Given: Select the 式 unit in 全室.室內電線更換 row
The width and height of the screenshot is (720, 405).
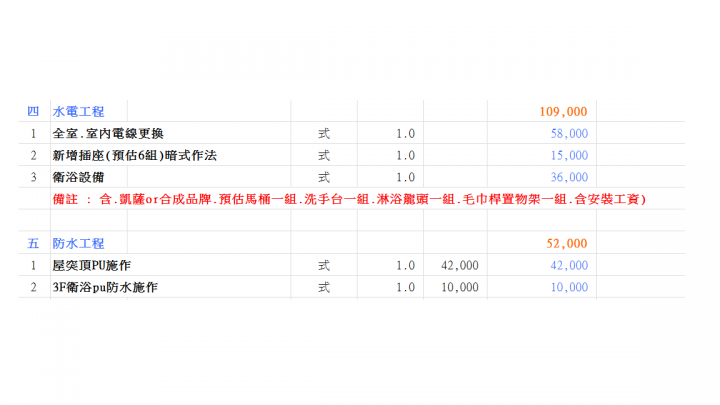Looking at the screenshot, I should pyautogui.click(x=324, y=134).
